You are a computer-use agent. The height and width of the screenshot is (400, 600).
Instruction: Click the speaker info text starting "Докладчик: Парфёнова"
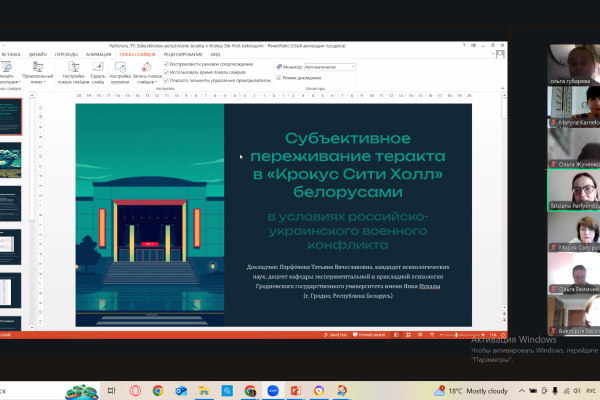[347, 281]
